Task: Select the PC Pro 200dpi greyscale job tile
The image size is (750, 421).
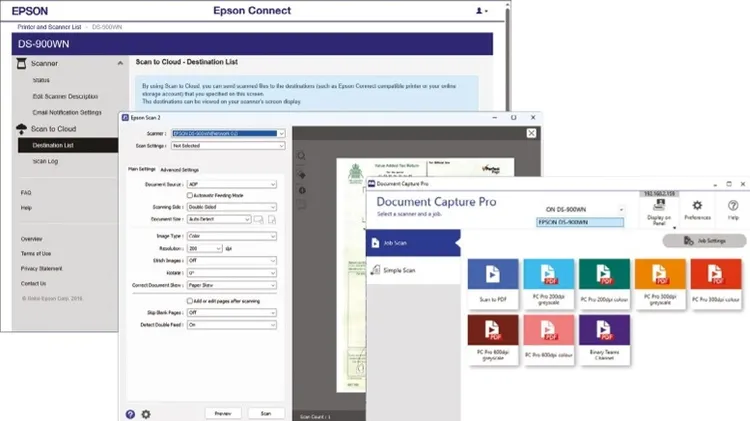Action: pyautogui.click(x=548, y=284)
